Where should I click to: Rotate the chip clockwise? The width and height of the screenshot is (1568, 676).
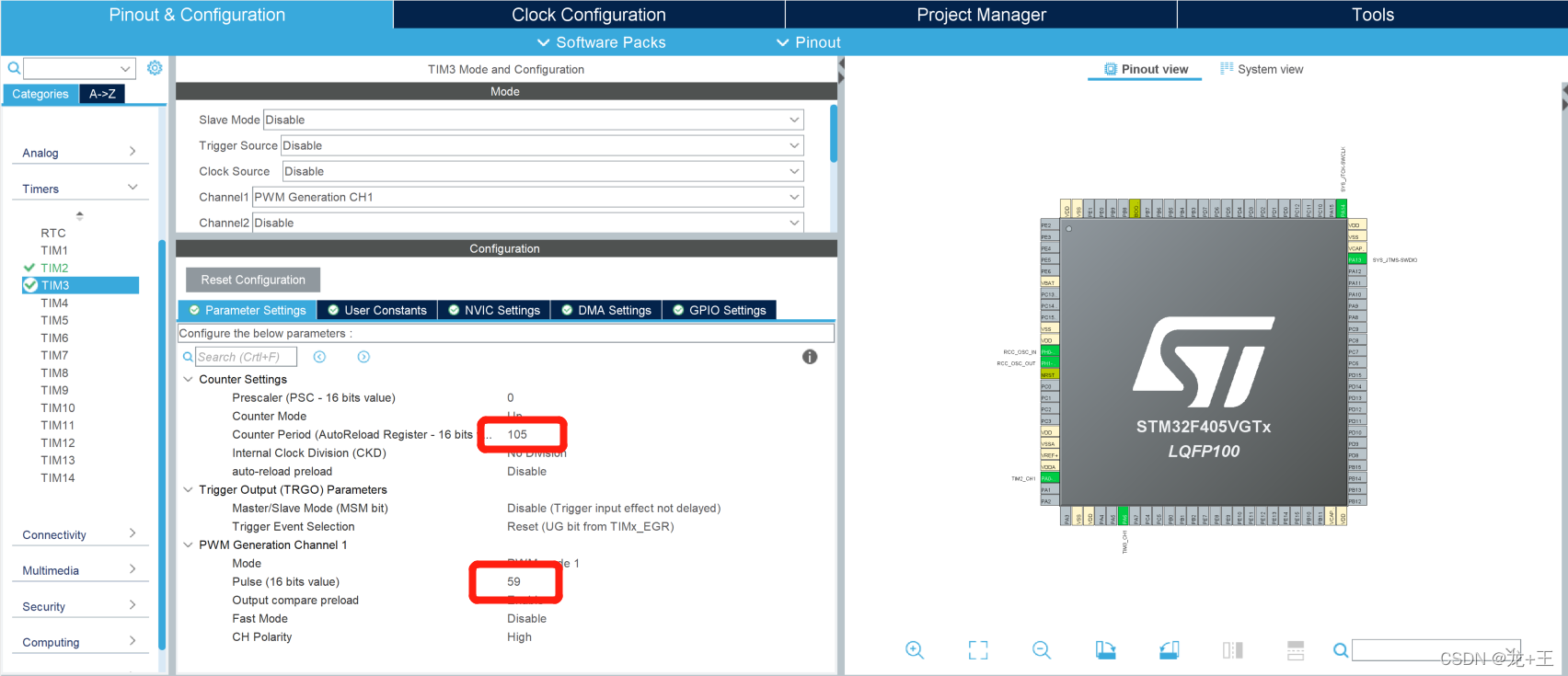click(1105, 650)
